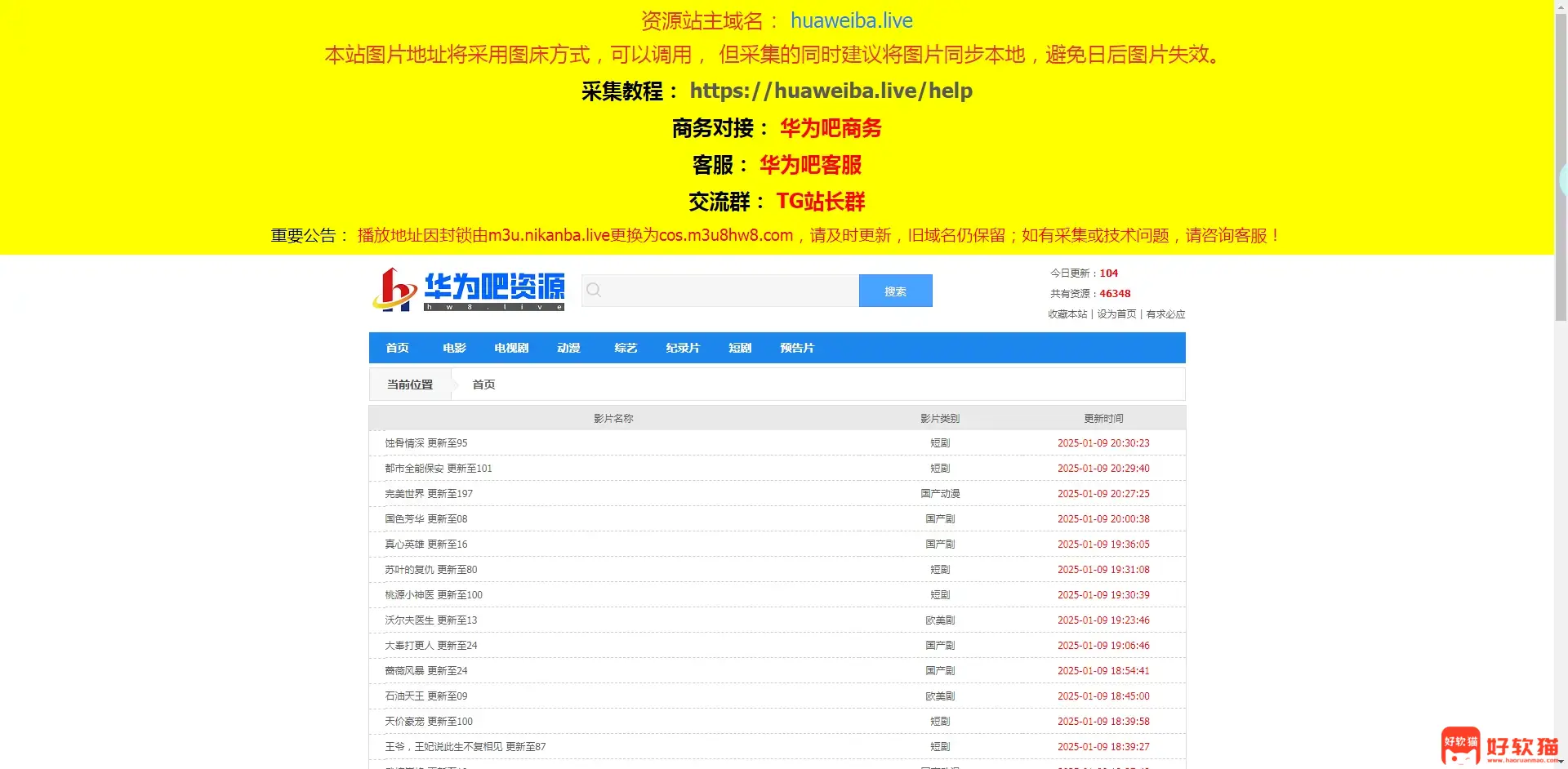Image resolution: width=1568 pixels, height=769 pixels.
Task: Open the huaweiba.live domain link
Action: click(x=851, y=20)
